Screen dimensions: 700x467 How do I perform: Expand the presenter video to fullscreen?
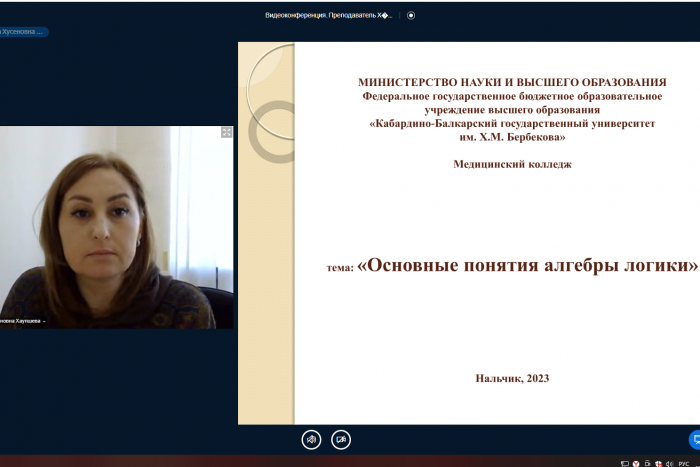227,132
